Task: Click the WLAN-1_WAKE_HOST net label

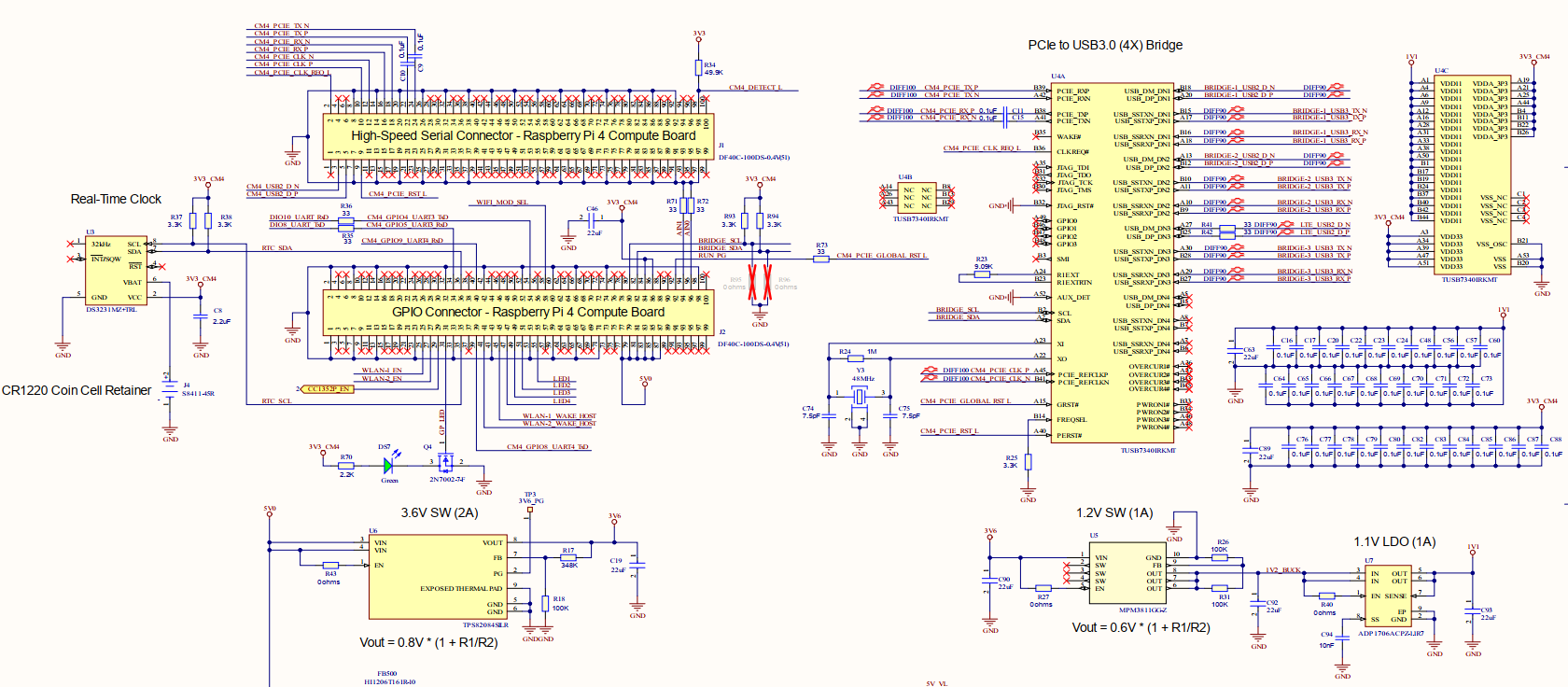Action: pyautogui.click(x=559, y=416)
